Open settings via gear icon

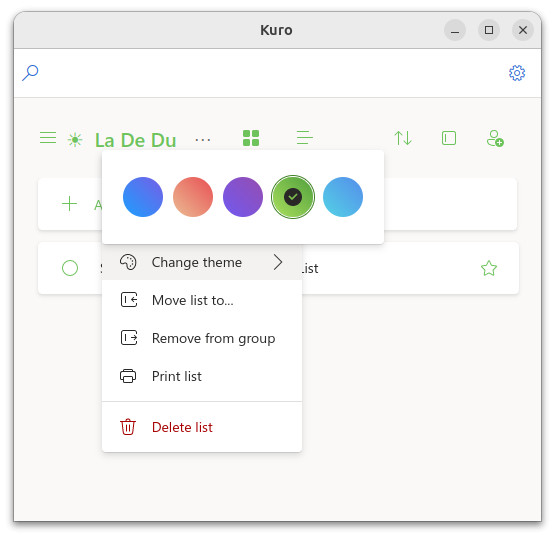point(517,73)
